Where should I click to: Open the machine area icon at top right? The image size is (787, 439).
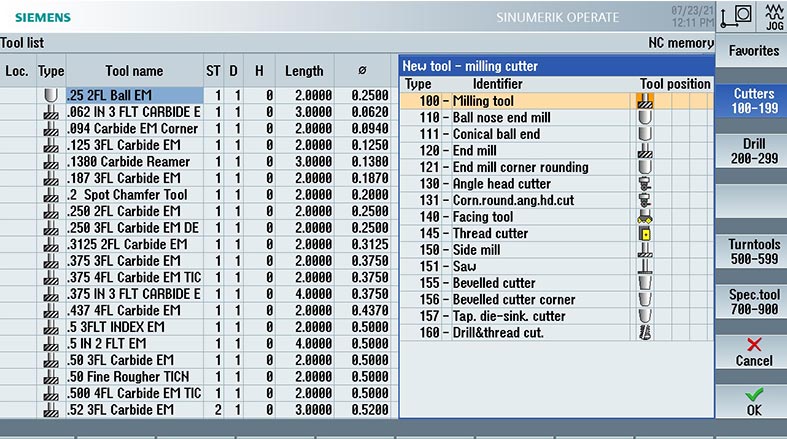point(736,16)
